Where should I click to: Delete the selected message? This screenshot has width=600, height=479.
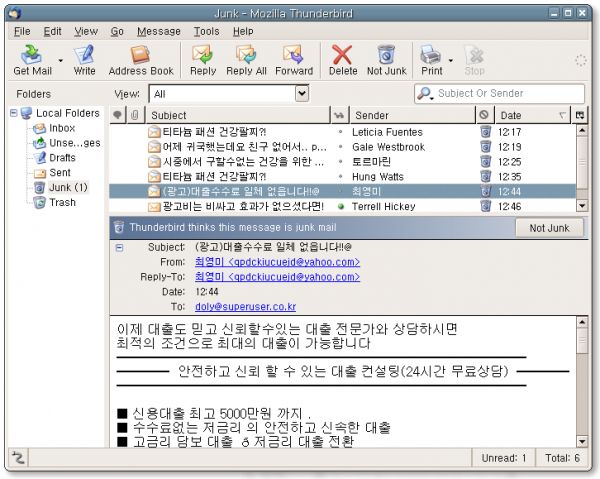pos(342,60)
